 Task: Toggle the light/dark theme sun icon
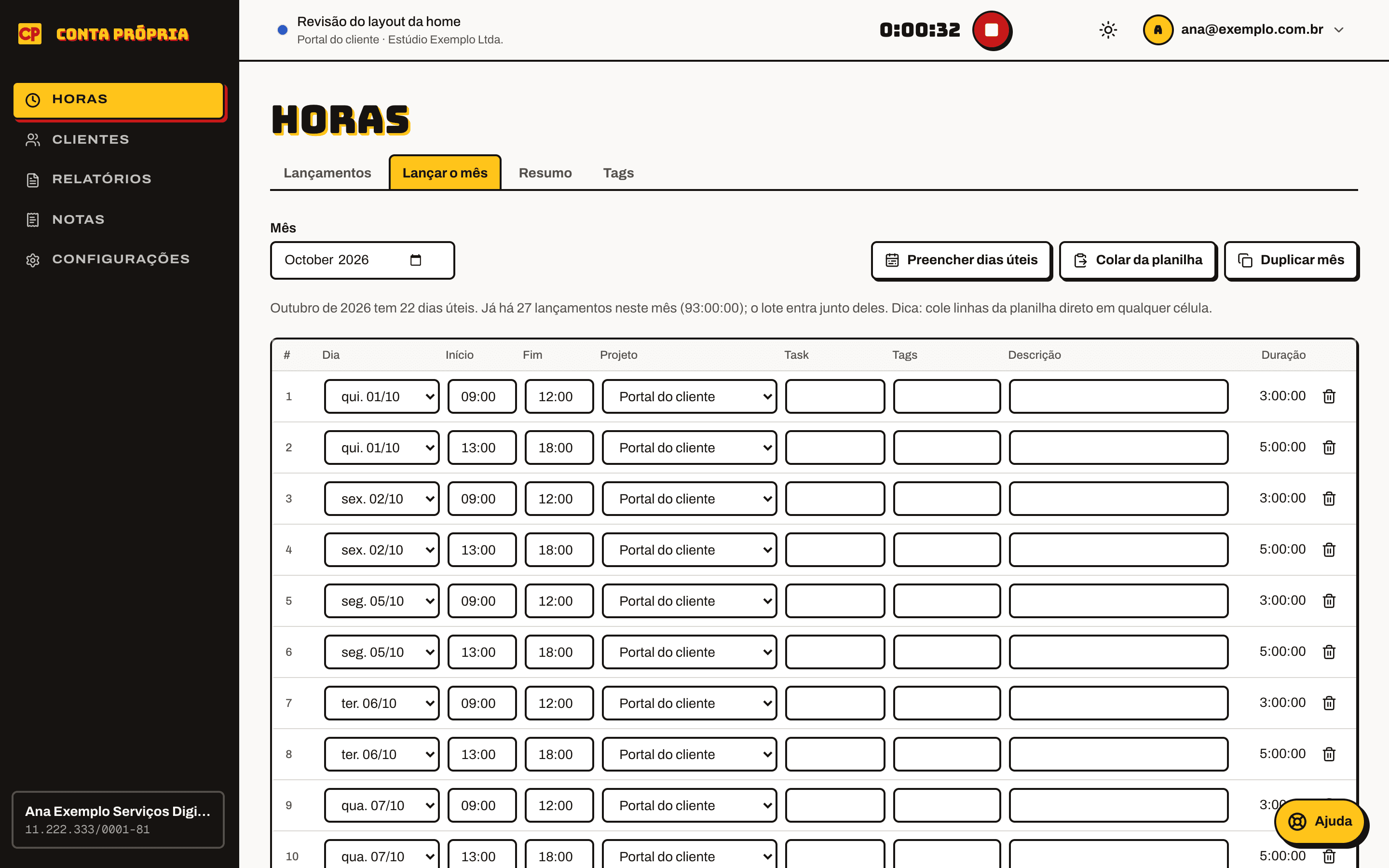click(x=1108, y=30)
